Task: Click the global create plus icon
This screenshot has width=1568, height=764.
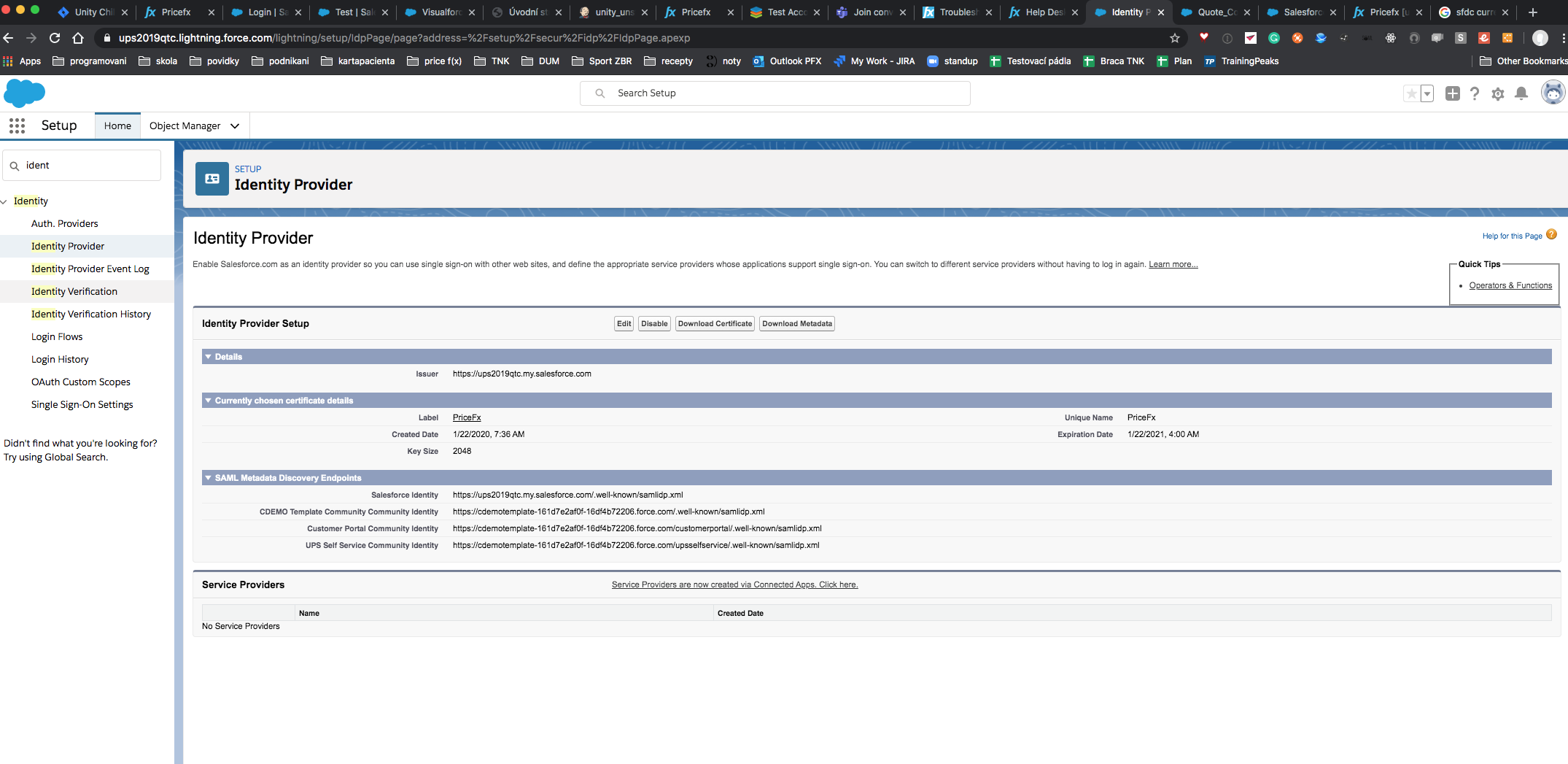Action: coord(1452,93)
